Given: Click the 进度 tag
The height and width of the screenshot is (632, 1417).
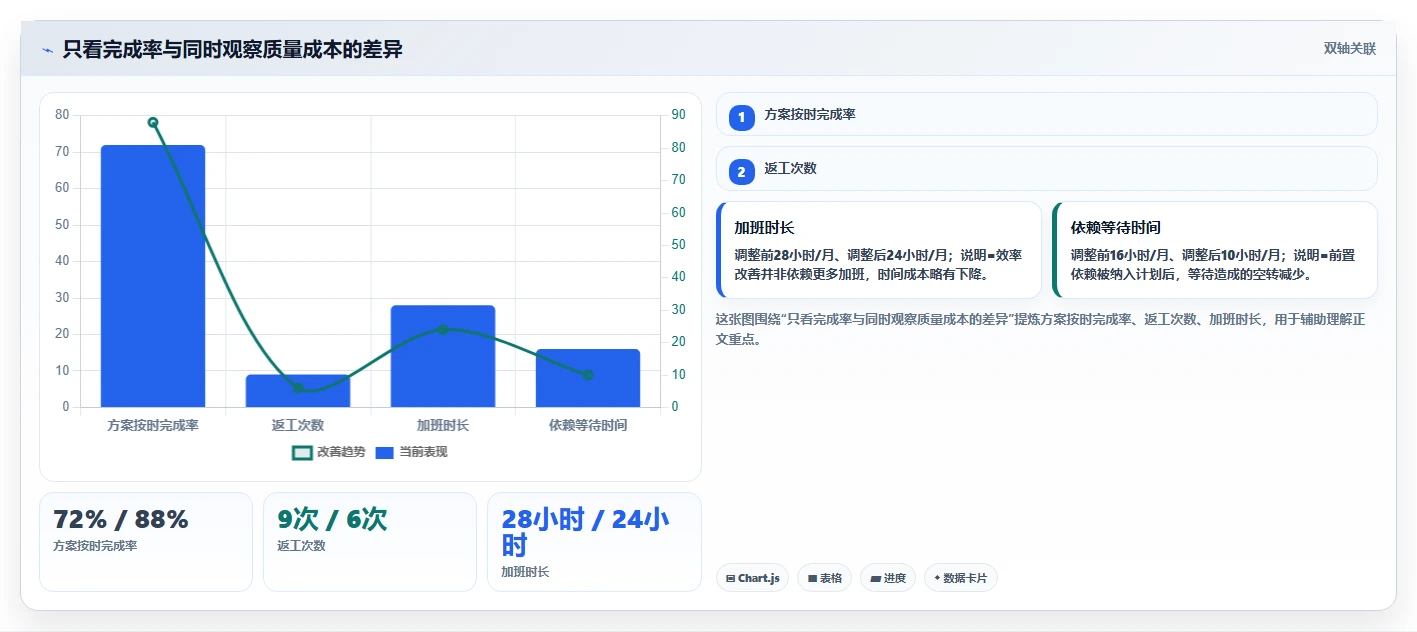Looking at the screenshot, I should click(888, 578).
